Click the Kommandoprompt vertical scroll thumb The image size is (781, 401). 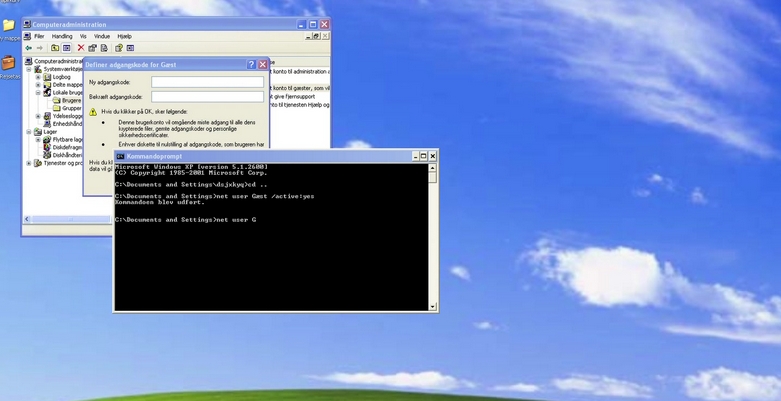432,177
